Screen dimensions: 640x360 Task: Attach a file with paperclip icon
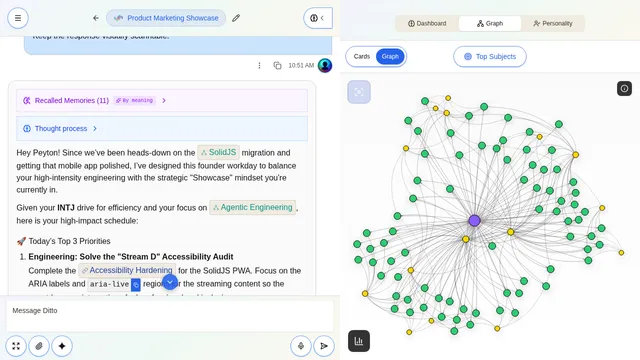[39, 346]
